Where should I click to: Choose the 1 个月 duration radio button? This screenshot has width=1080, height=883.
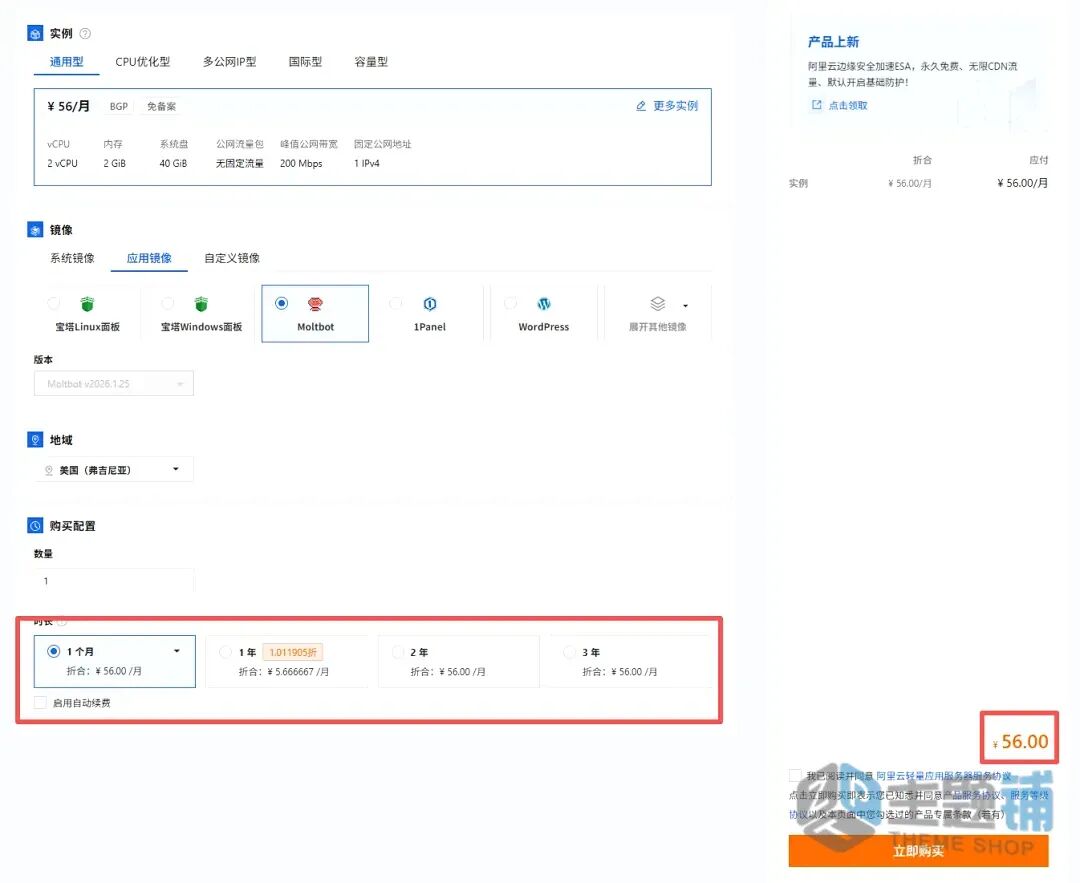point(53,651)
